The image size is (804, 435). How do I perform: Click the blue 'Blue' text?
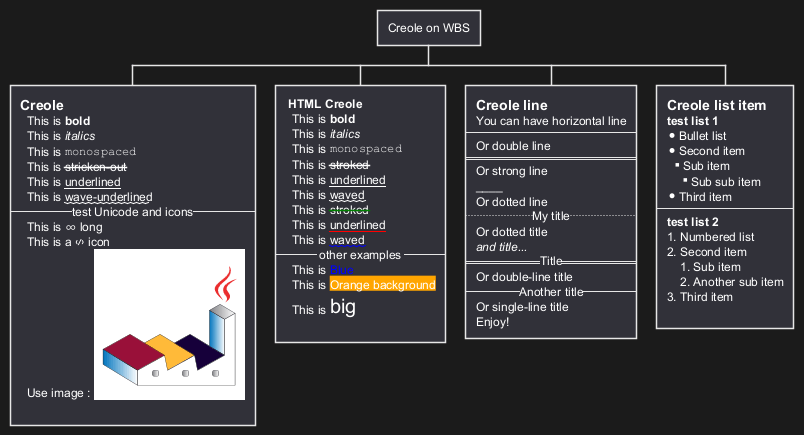pyautogui.click(x=341, y=270)
